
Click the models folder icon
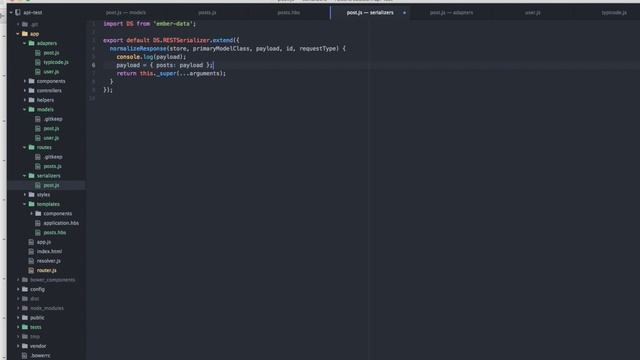tap(31, 109)
